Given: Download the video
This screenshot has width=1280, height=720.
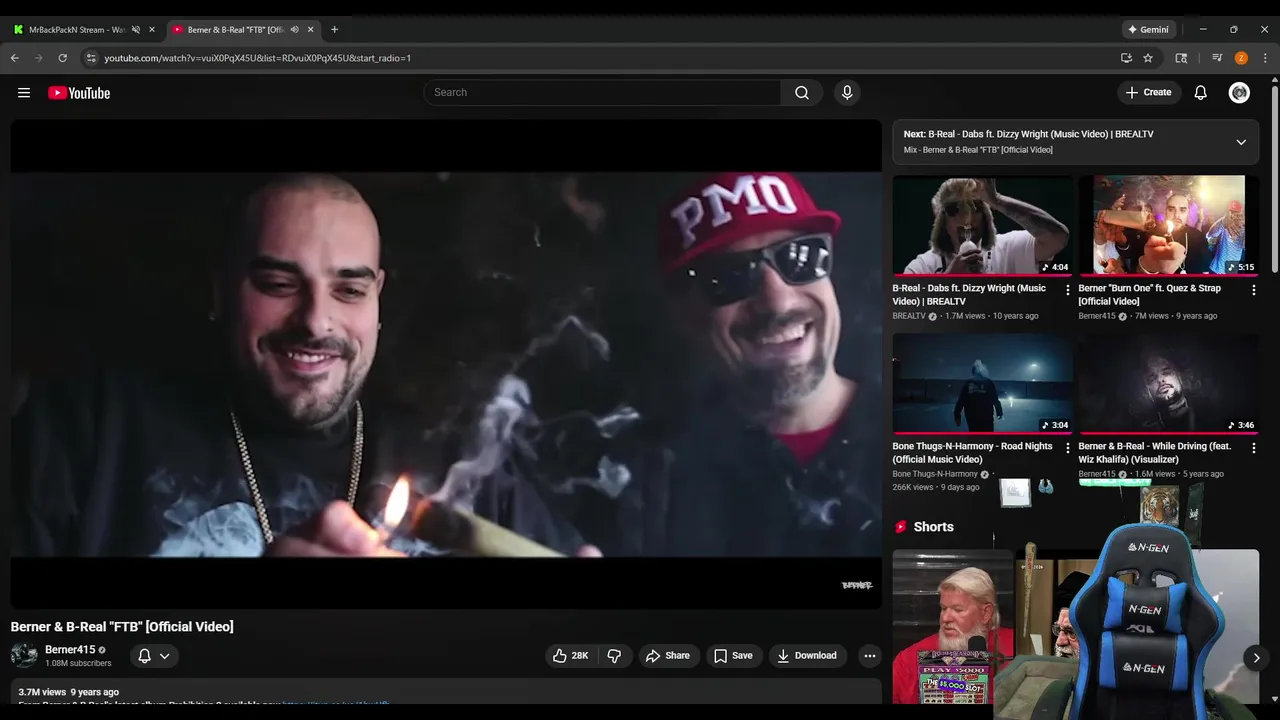Looking at the screenshot, I should tap(807, 656).
